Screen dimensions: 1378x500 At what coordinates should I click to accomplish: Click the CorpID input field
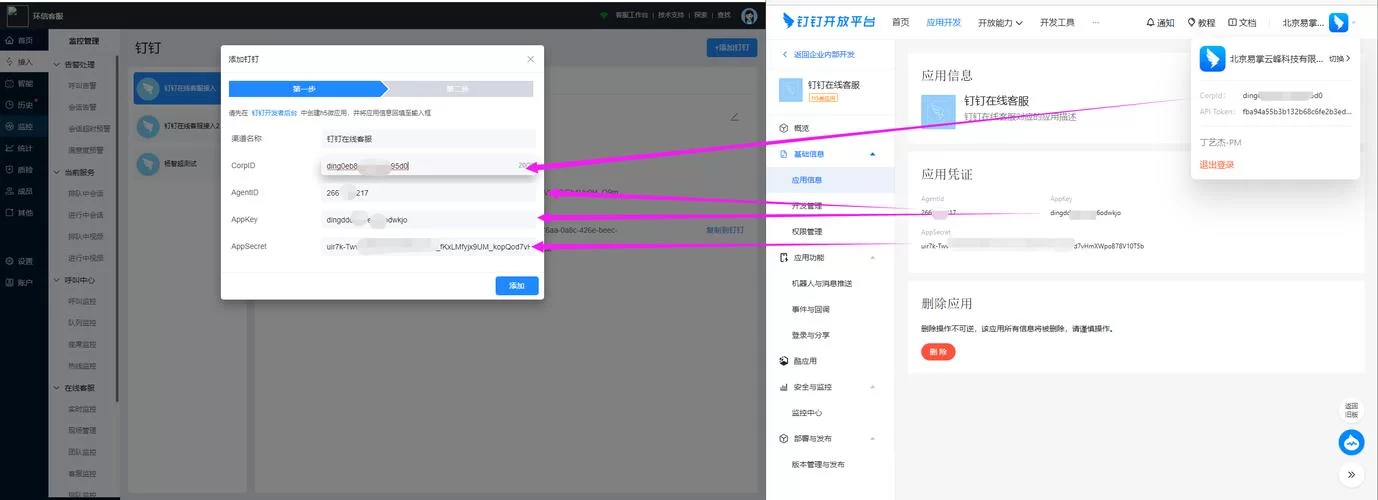click(x=428, y=165)
